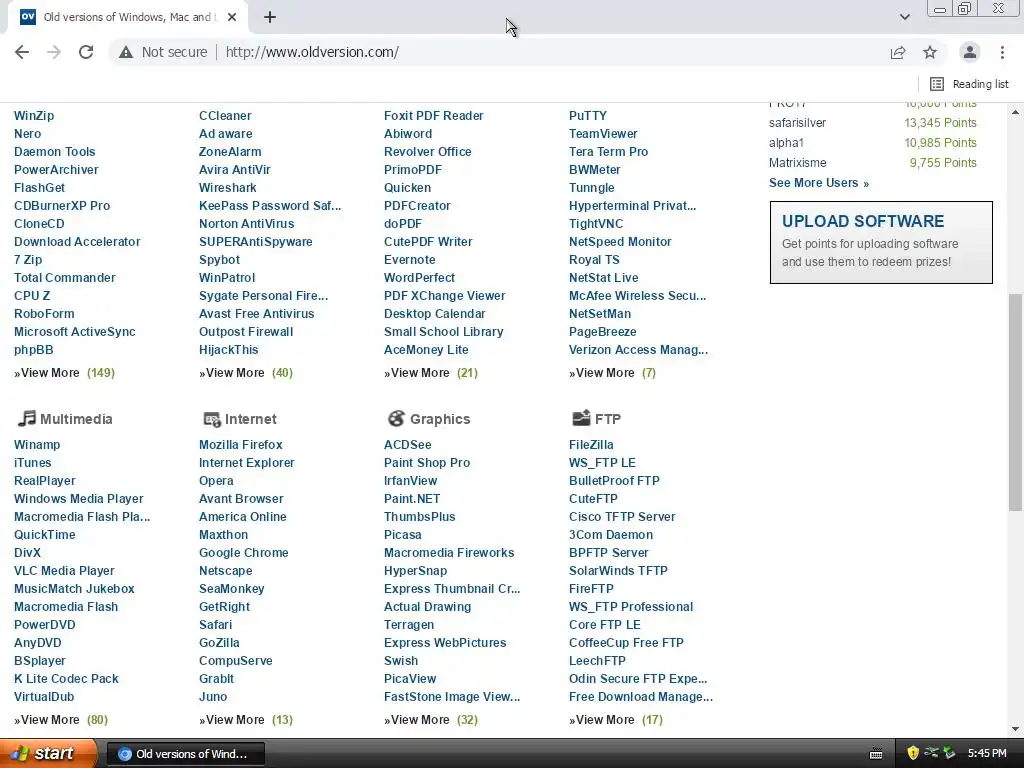View More security software link showing 40
The width and height of the screenshot is (1024, 768).
246,373
